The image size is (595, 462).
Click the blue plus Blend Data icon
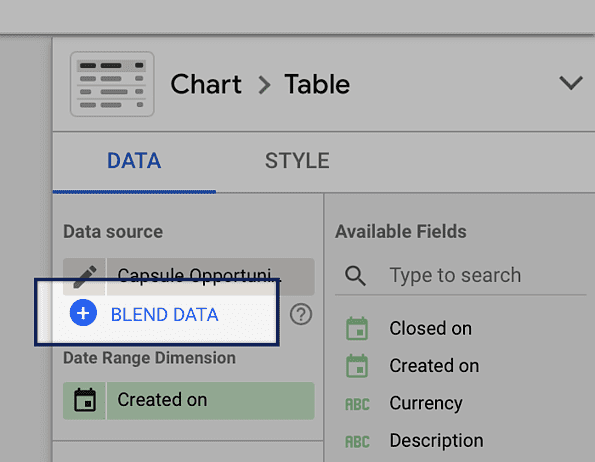tap(83, 313)
